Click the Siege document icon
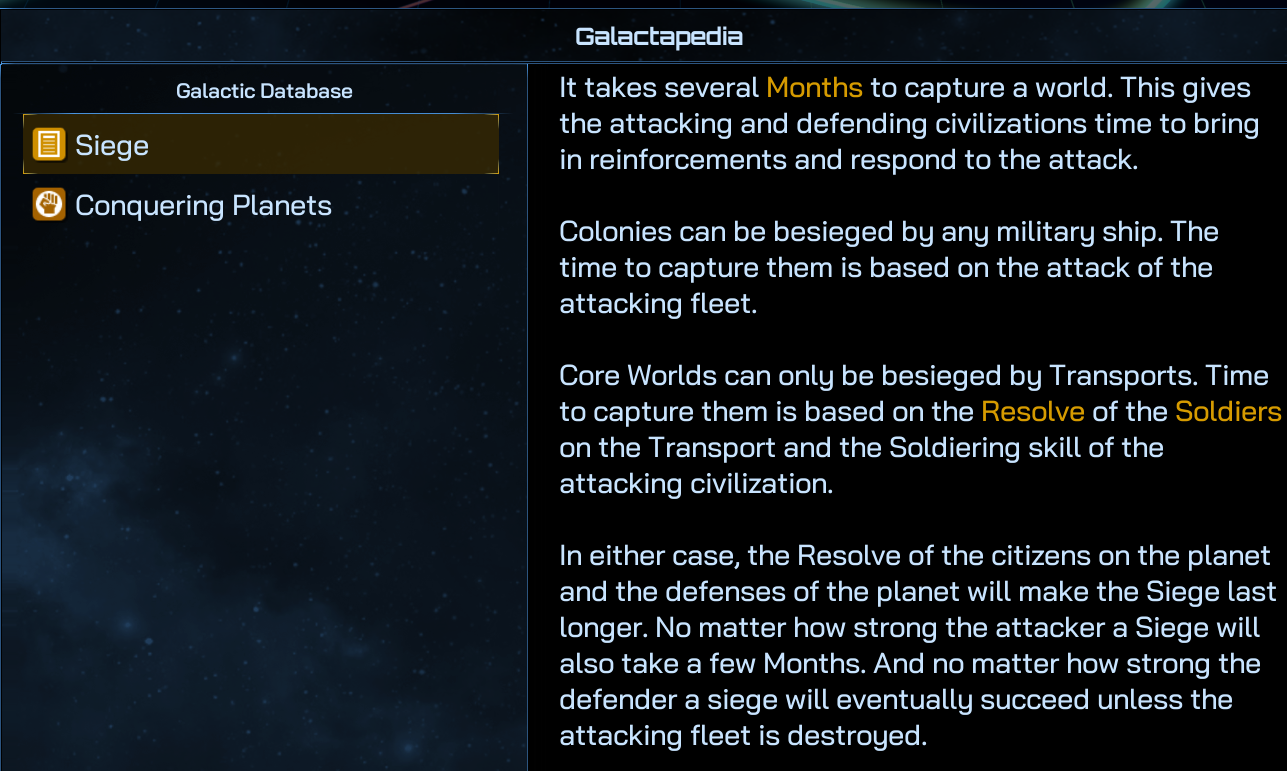 [49, 145]
